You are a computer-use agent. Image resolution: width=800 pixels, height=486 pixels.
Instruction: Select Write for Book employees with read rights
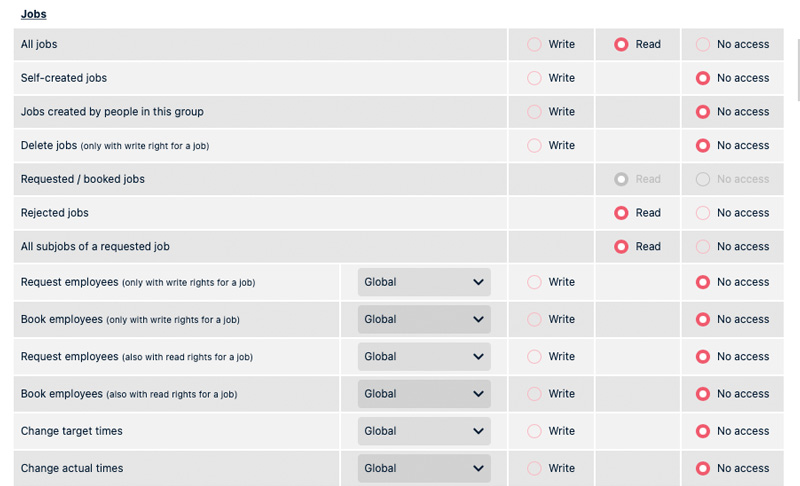tap(535, 394)
